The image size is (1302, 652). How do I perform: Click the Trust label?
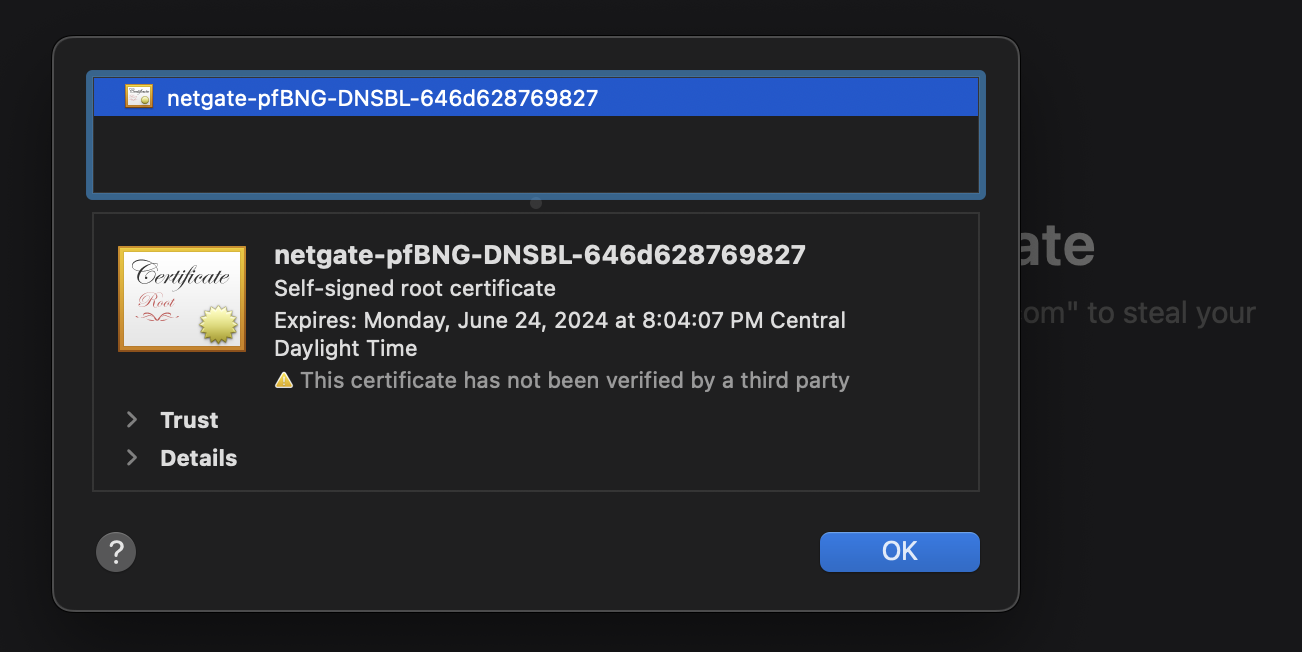coord(189,420)
